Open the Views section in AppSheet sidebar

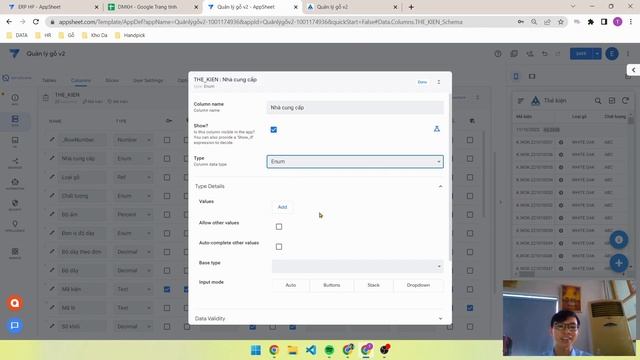(x=15, y=141)
